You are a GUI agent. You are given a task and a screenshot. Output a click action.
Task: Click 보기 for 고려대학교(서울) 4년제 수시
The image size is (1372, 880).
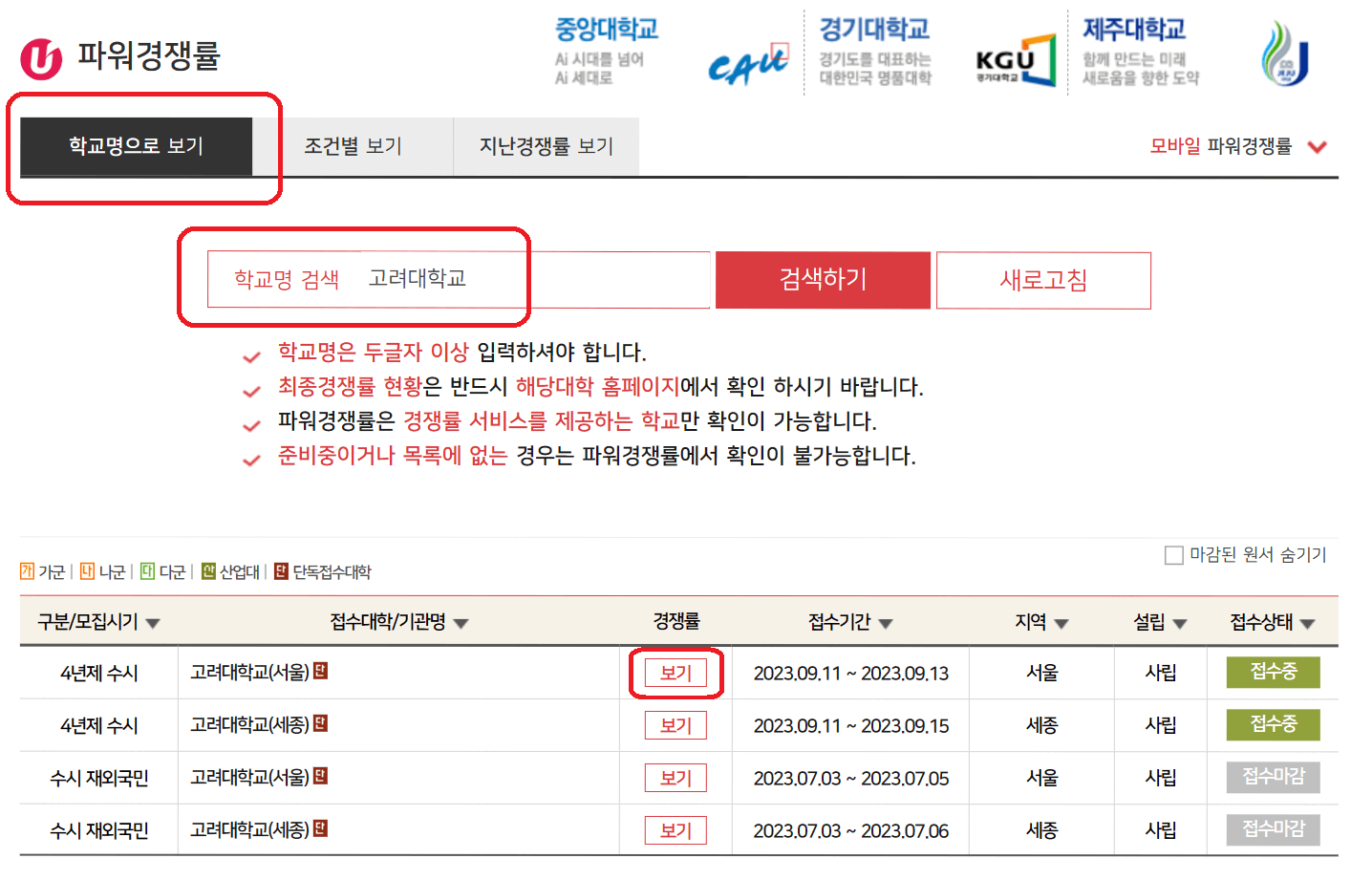click(x=675, y=673)
